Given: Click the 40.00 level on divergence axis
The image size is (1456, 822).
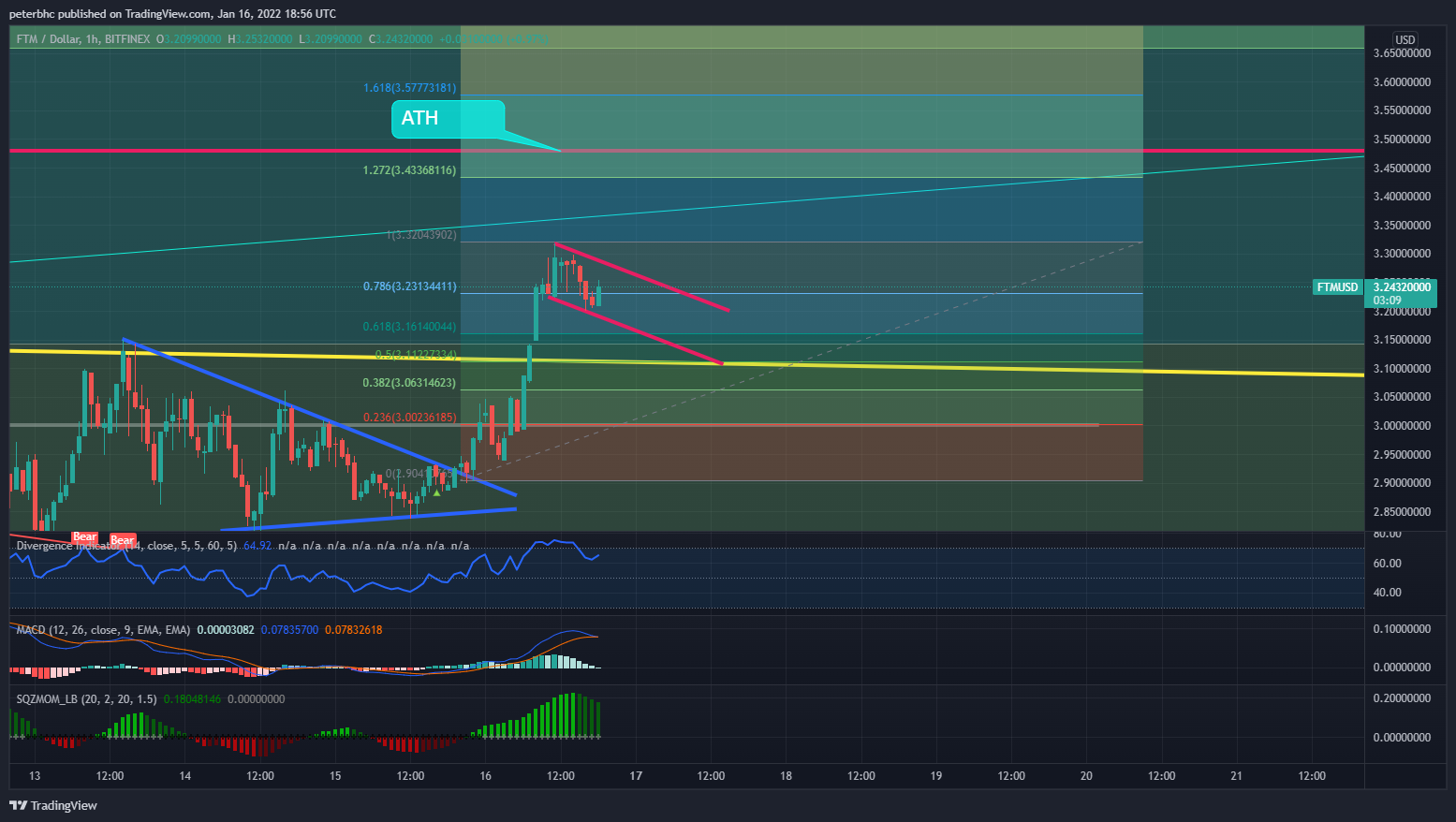Looking at the screenshot, I should [1387, 593].
